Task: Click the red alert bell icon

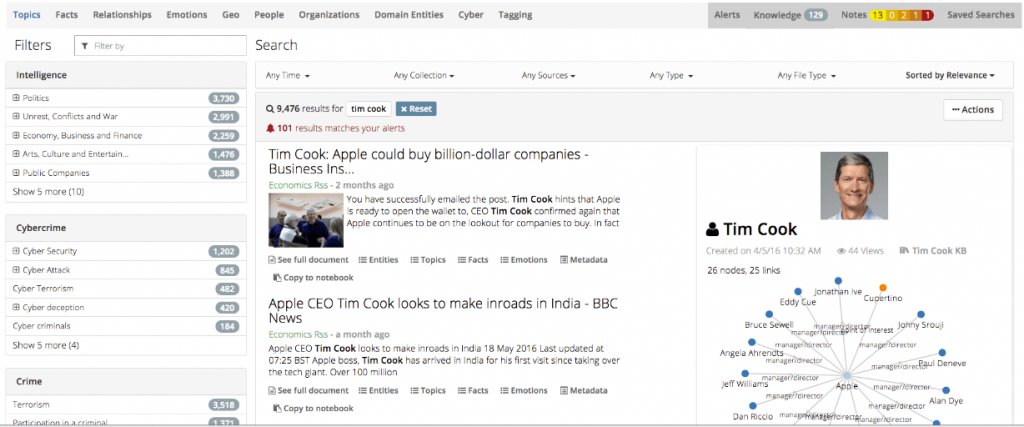Action: pos(270,128)
